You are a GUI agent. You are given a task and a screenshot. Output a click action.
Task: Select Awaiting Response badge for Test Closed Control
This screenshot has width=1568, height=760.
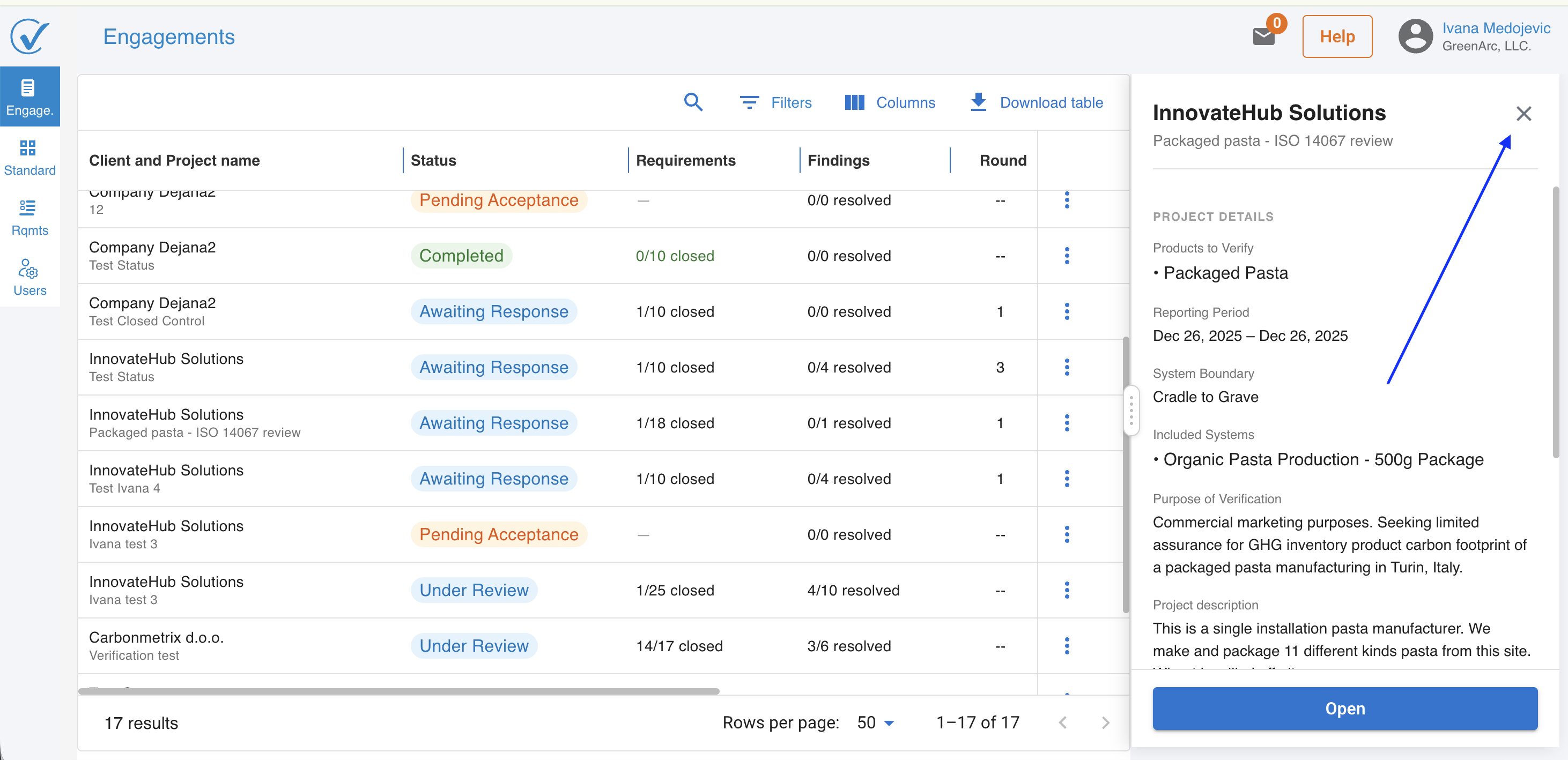pyautogui.click(x=494, y=311)
